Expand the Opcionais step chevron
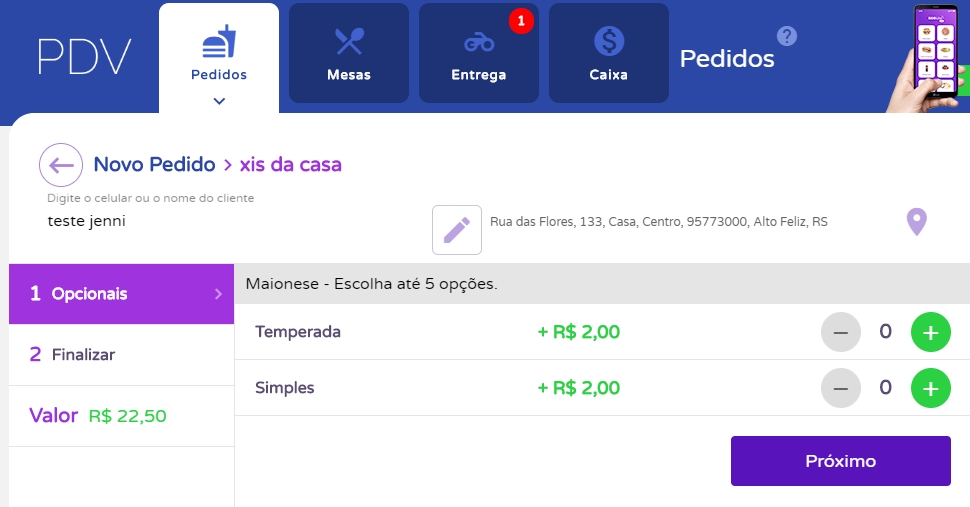The height and width of the screenshot is (507, 970). click(218, 294)
